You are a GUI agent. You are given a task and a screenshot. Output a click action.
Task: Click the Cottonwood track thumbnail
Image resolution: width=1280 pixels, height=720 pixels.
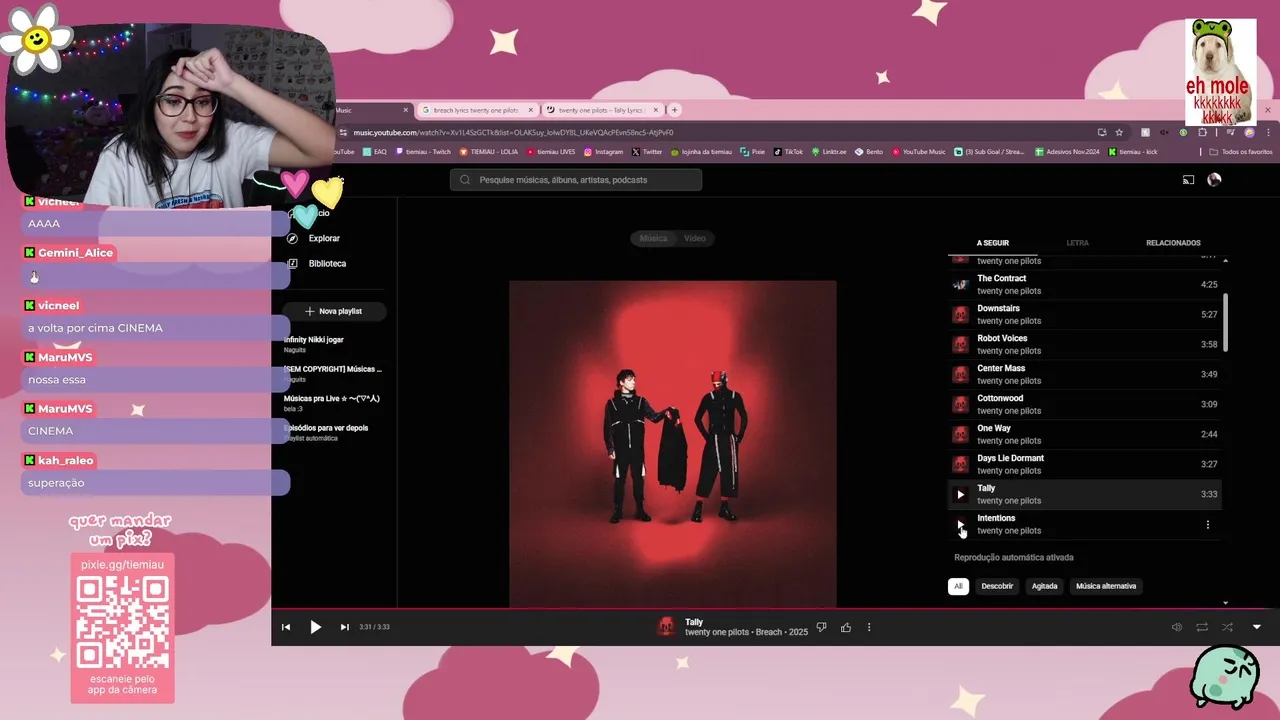click(960, 404)
